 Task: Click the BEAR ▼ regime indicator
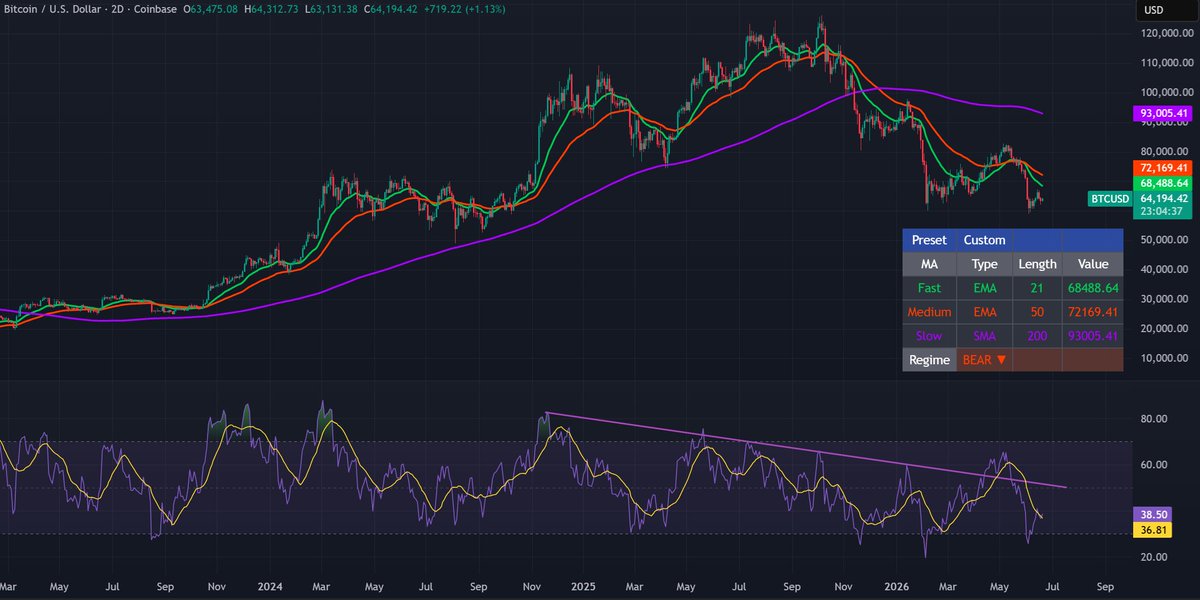[984, 360]
